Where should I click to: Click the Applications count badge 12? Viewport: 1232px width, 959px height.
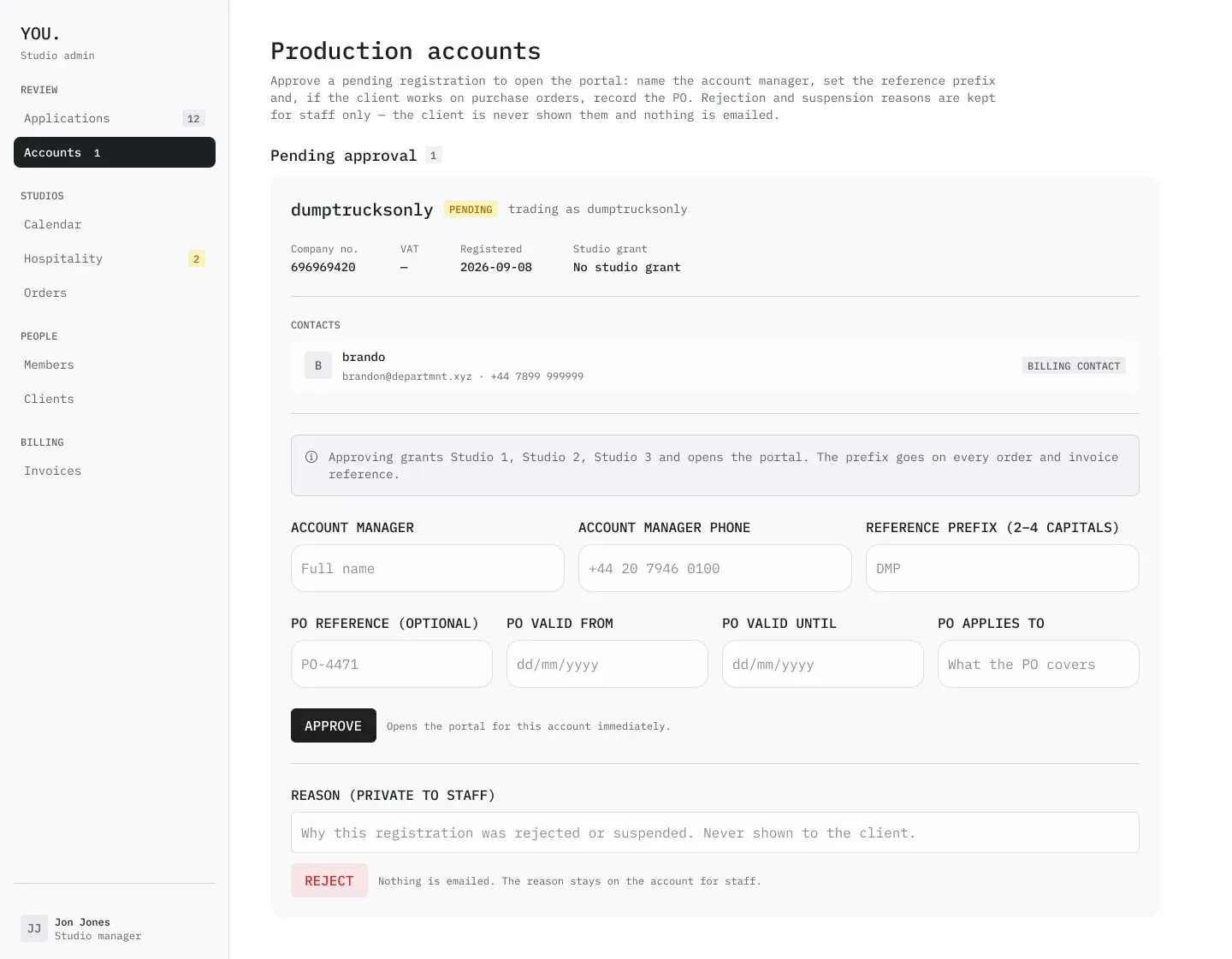coord(193,118)
